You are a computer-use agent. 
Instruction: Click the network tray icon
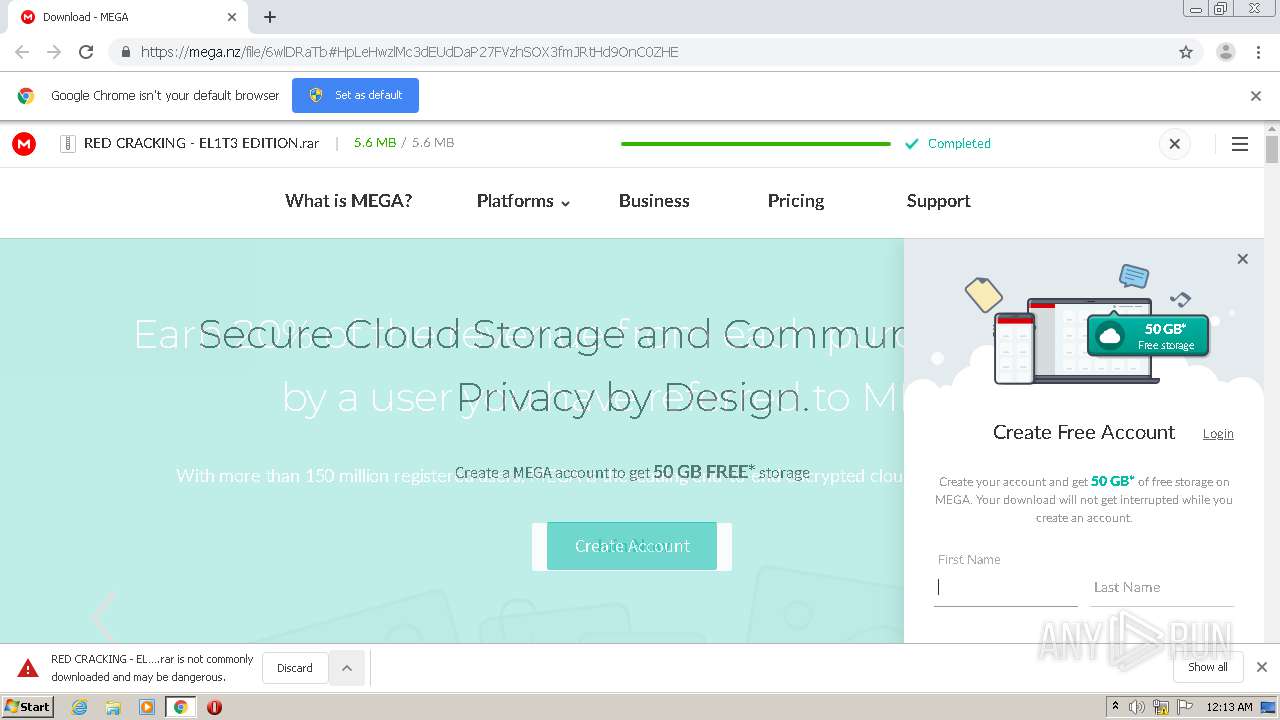[1161, 707]
